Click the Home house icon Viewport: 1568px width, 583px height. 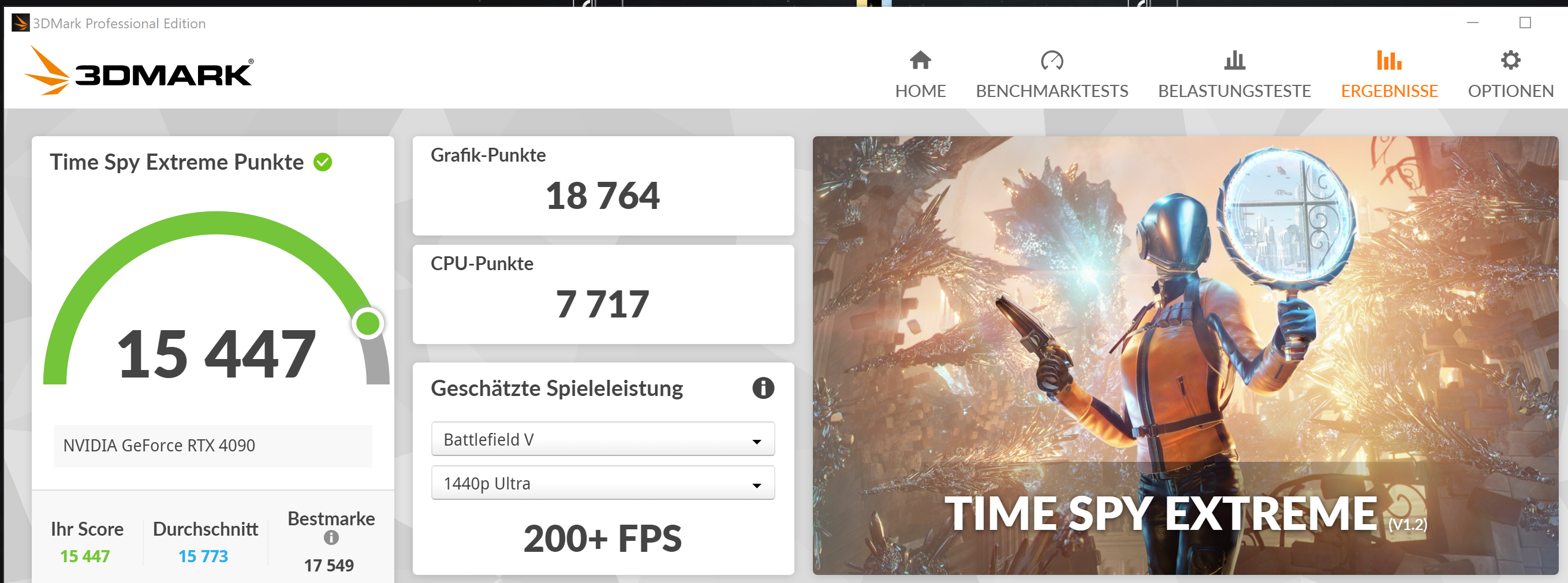[920, 60]
